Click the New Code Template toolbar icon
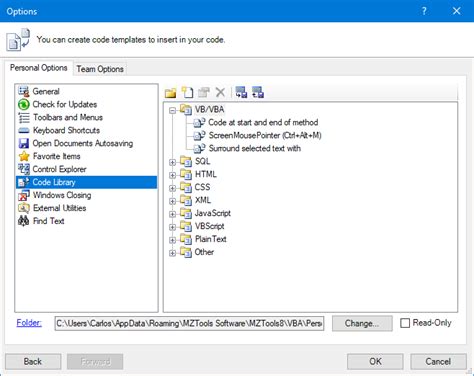 point(187,92)
